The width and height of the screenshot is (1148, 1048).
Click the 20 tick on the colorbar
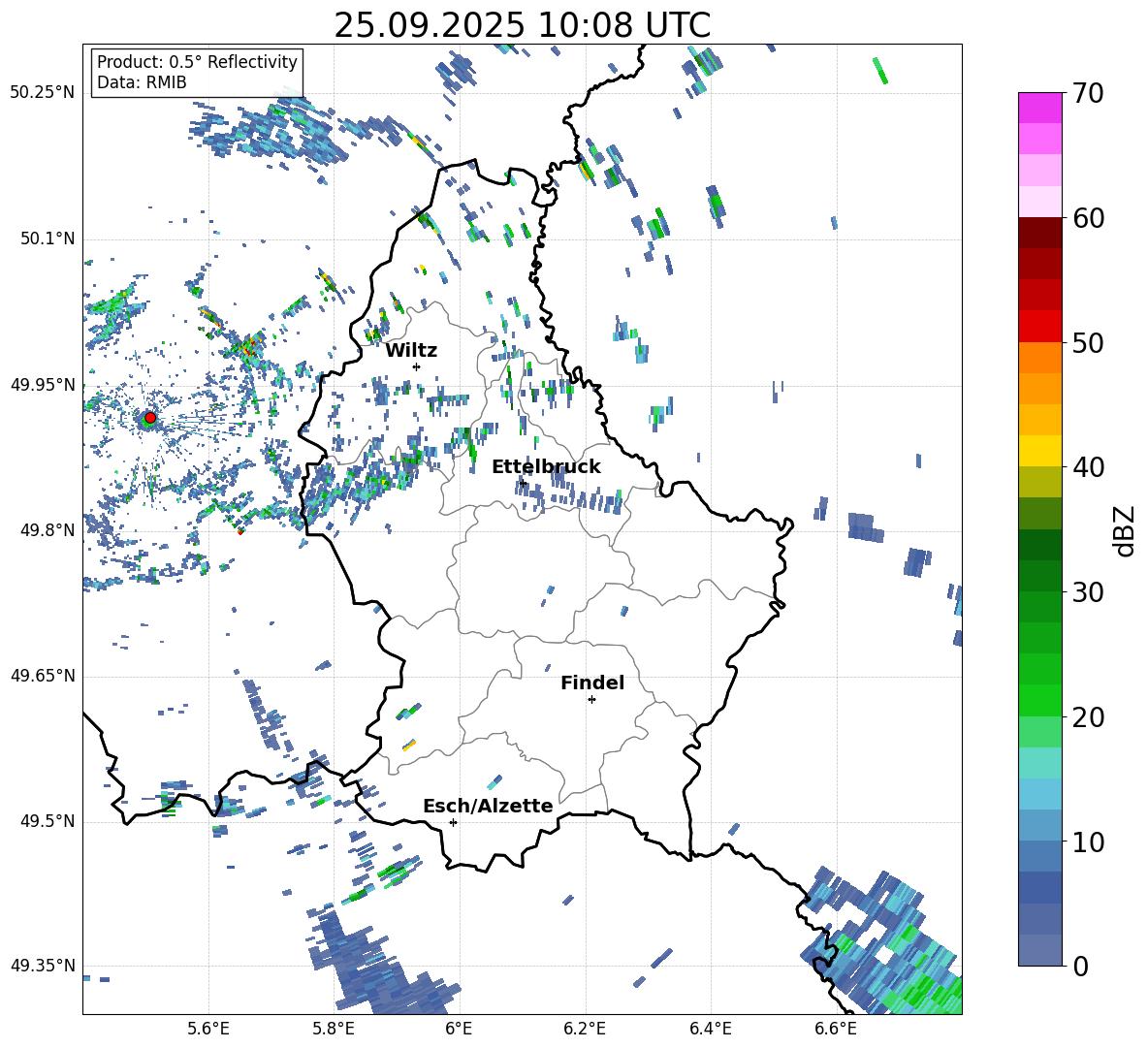1087,717
